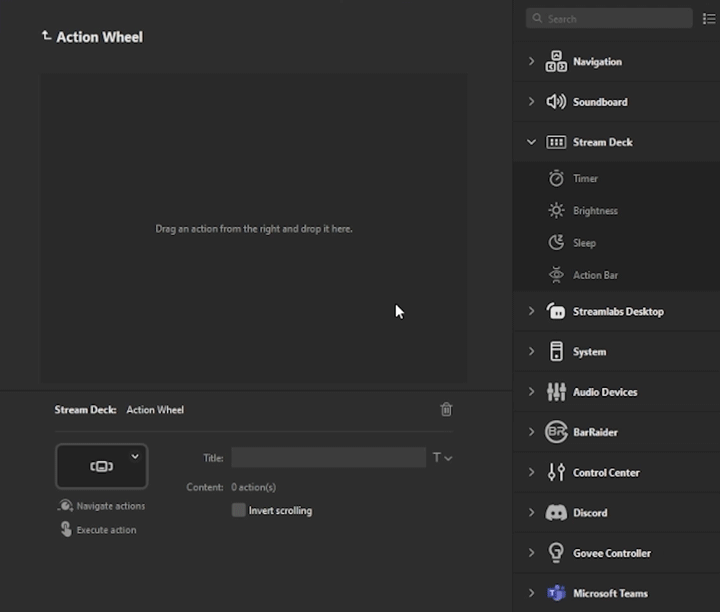Click the Action Wheel heading text

[99, 37]
